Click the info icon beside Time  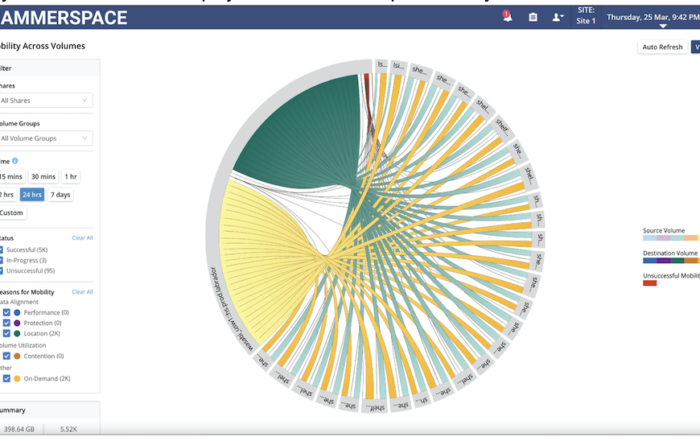[15, 160]
